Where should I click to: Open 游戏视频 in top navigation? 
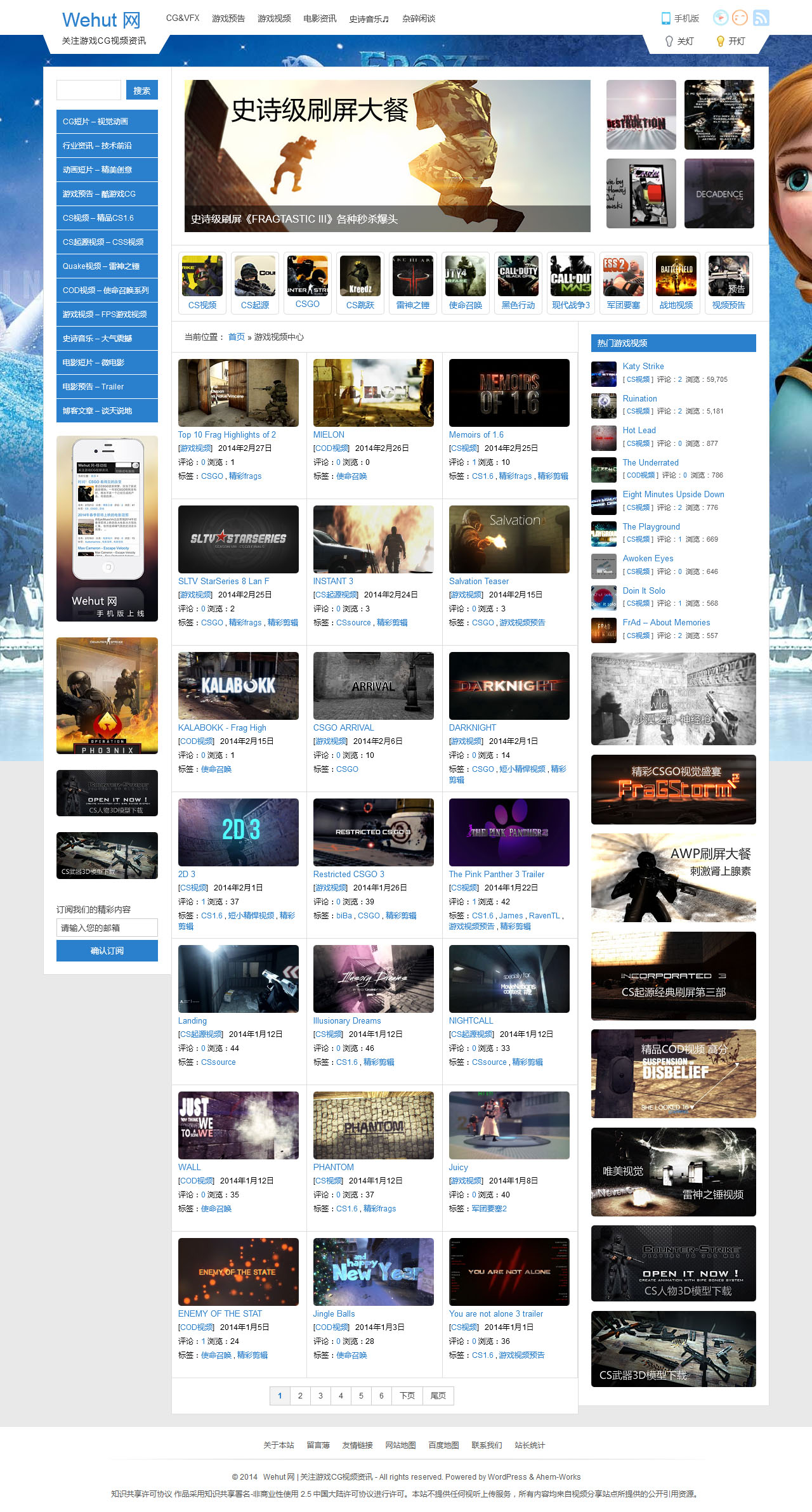point(274,18)
